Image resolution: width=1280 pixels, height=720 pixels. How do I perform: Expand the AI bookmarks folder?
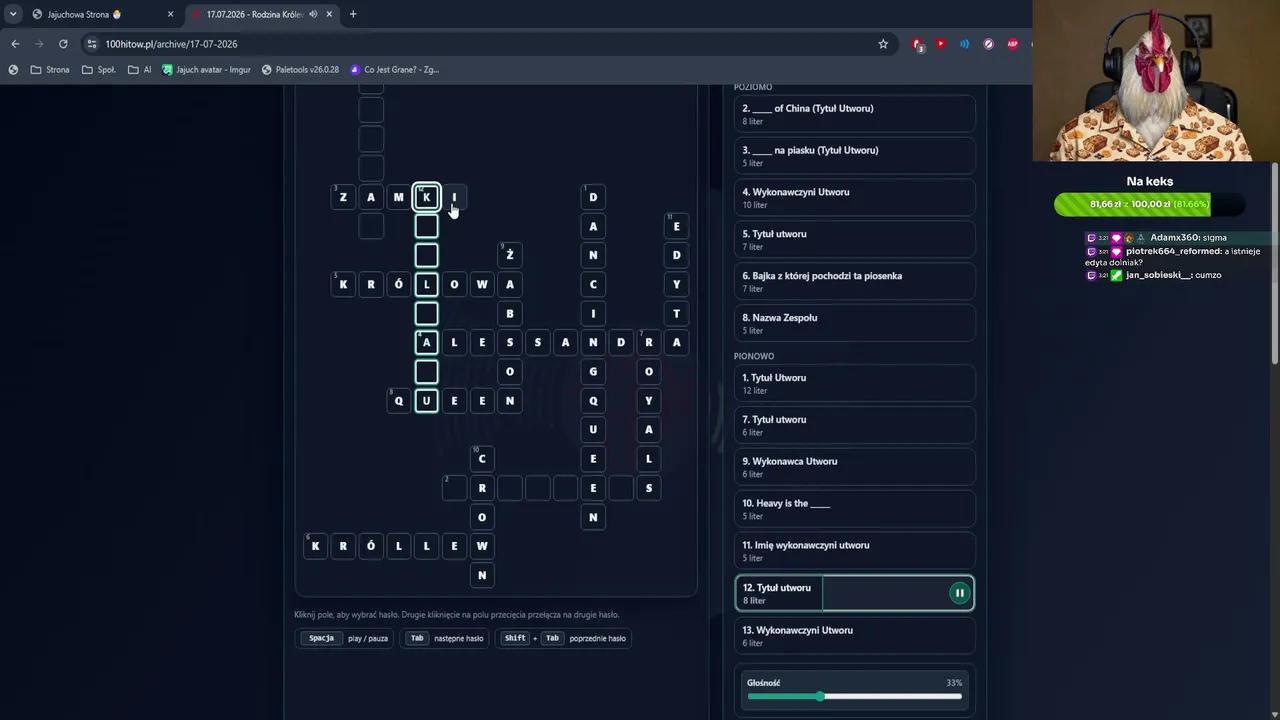pyautogui.click(x=140, y=70)
